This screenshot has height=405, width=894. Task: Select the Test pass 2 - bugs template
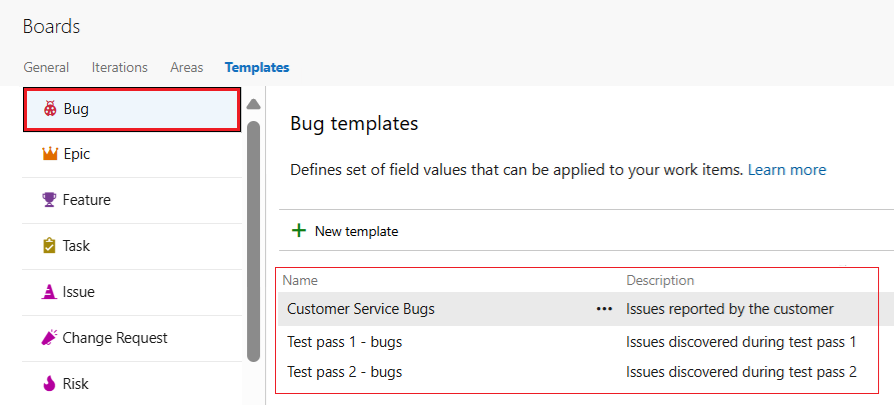coord(344,372)
